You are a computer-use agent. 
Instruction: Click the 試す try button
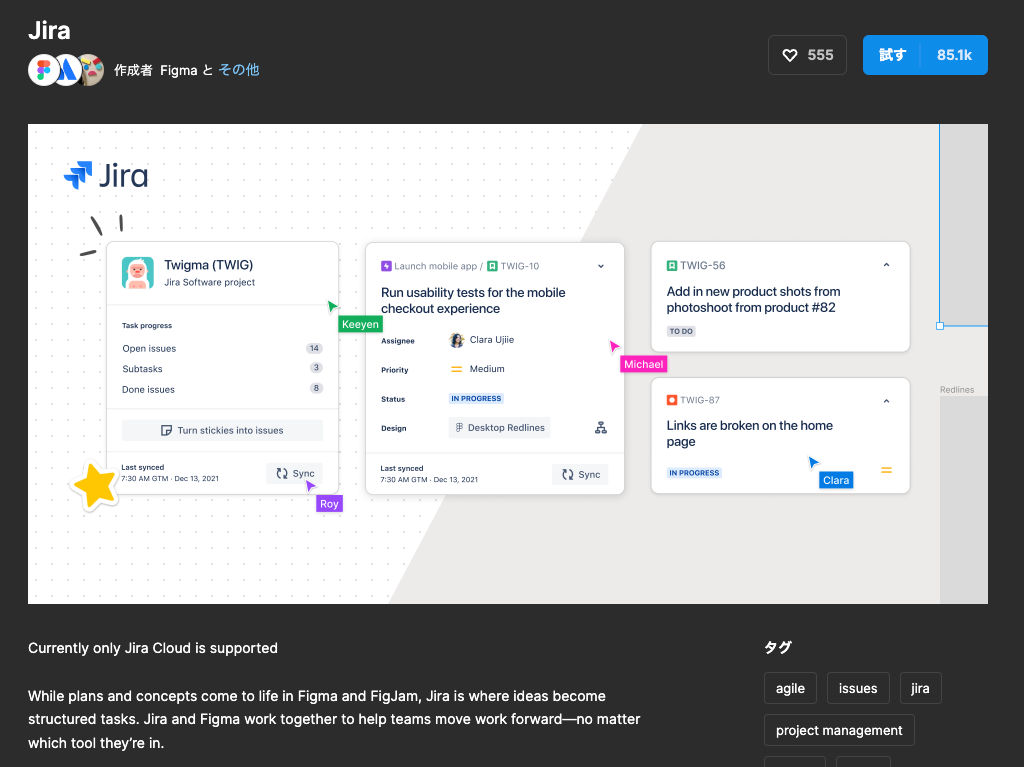click(x=891, y=55)
